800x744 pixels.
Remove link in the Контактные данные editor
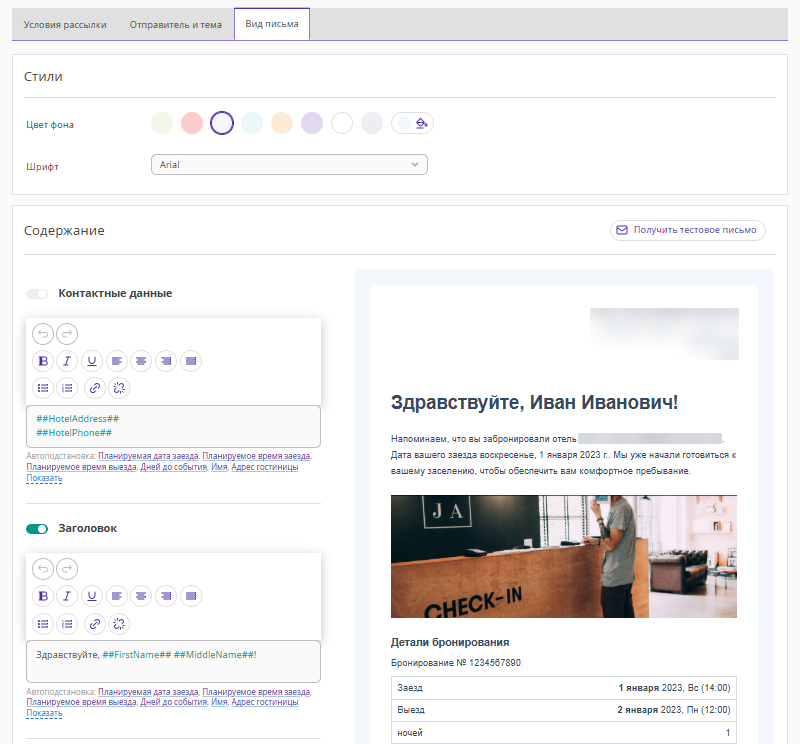click(x=119, y=388)
